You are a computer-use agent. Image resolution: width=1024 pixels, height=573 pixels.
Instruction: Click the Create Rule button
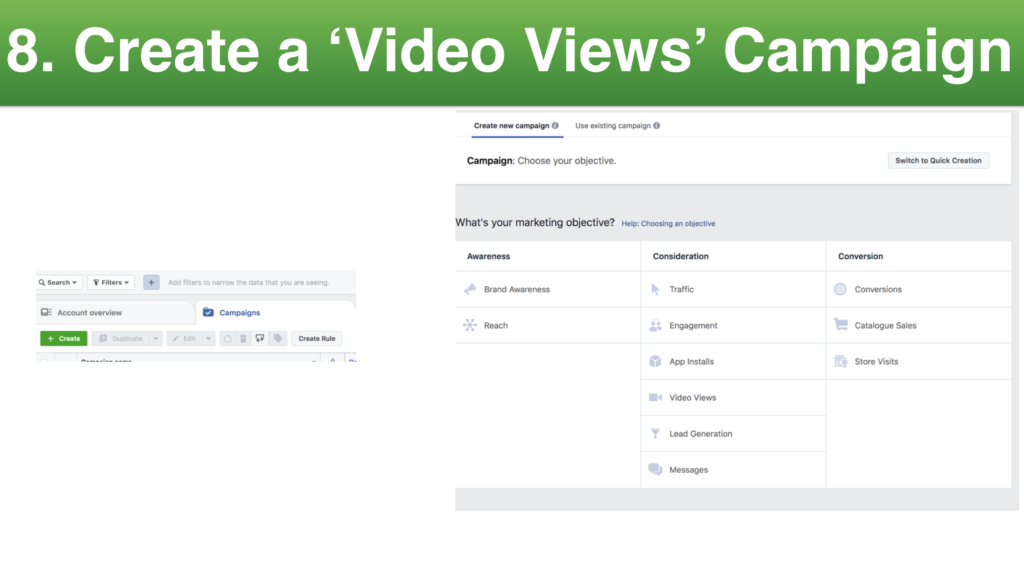click(x=317, y=338)
